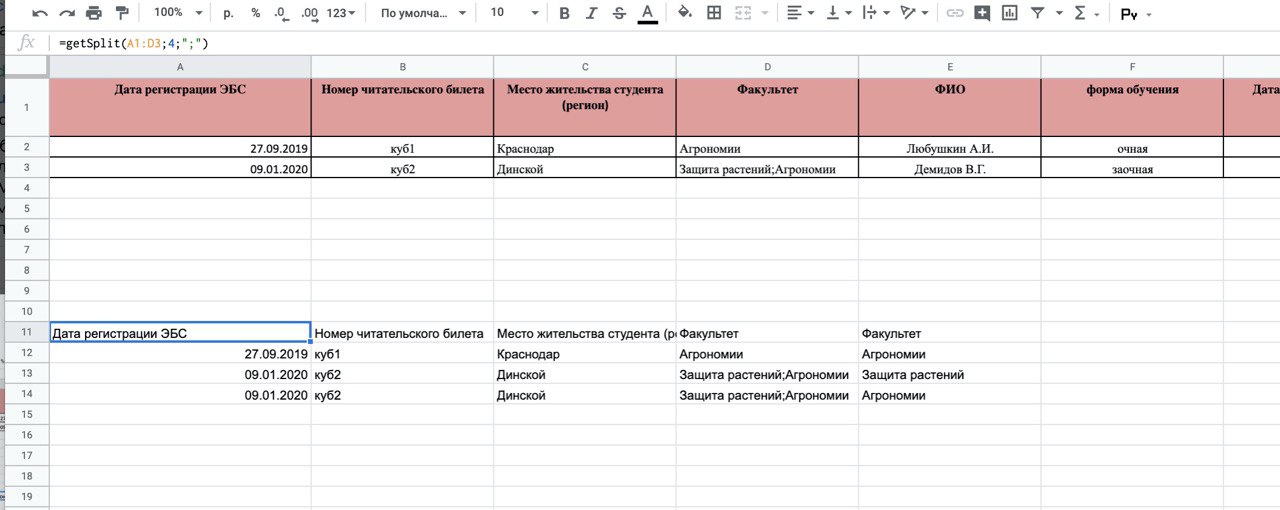Screen dimensions: 1280x510
Task: Toggle bold formatting
Action: click(564, 13)
